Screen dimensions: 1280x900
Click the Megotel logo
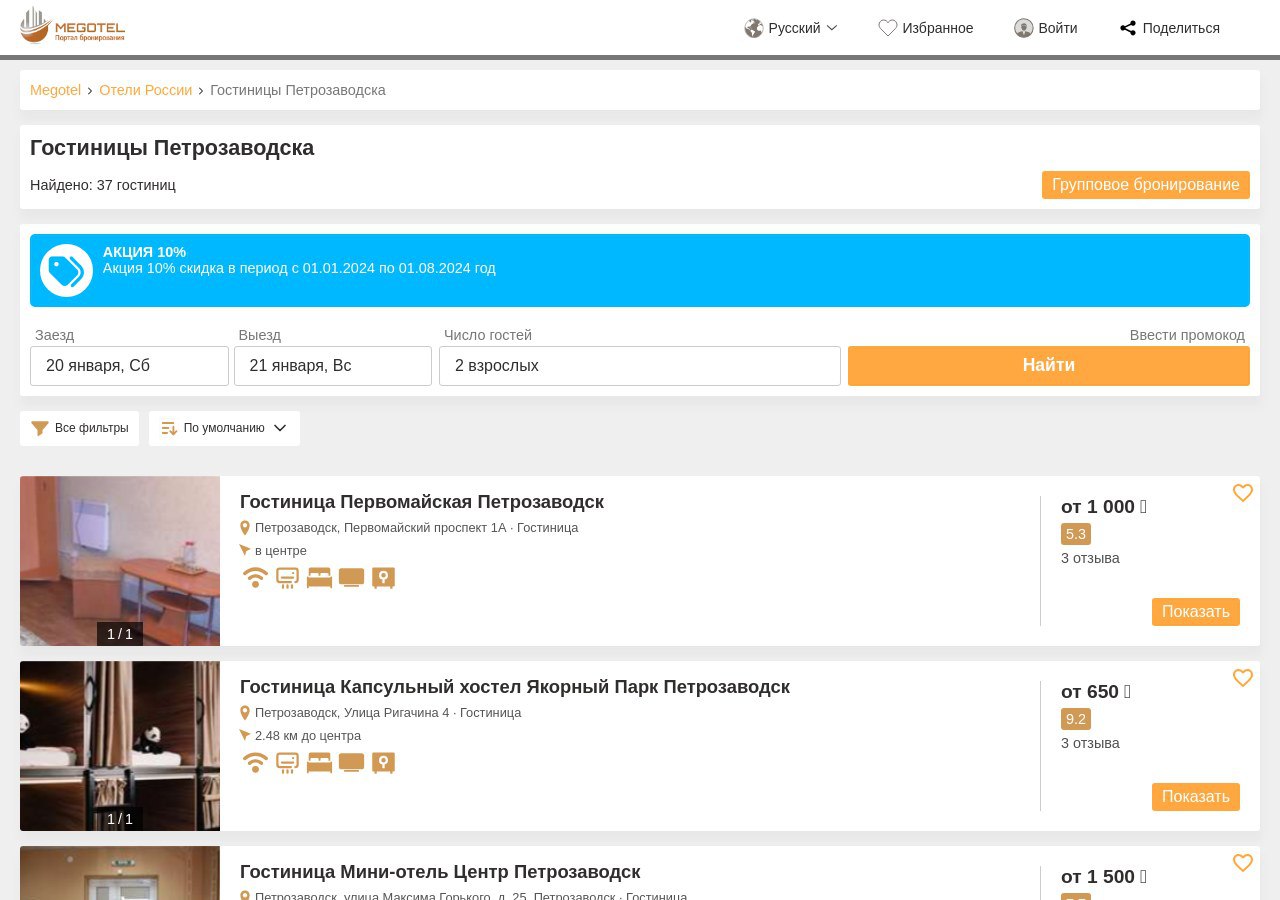[x=72, y=26]
